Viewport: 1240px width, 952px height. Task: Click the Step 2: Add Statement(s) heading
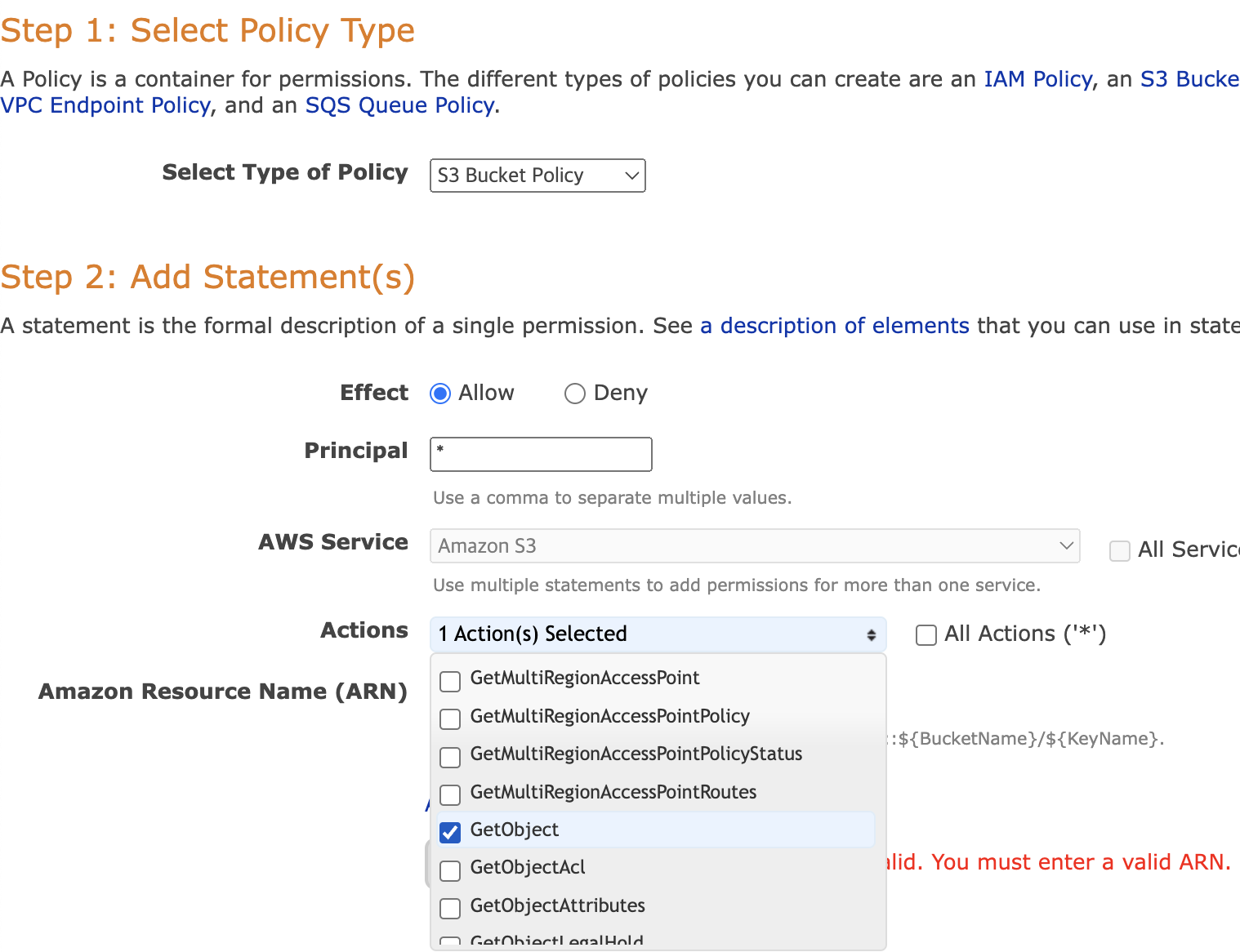(207, 278)
